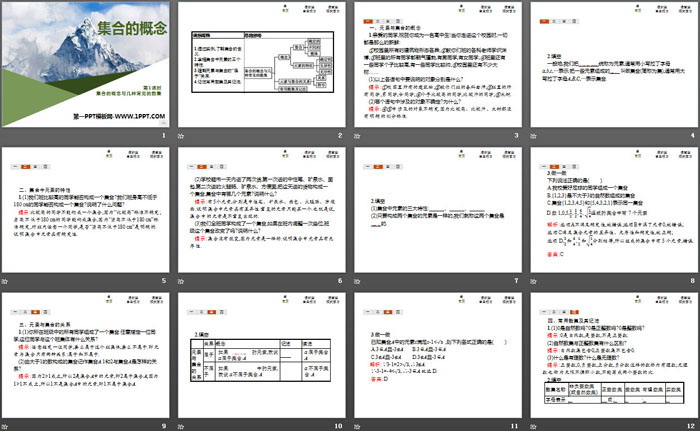
Task: Click the star icon beneath slide 11
Action: 359,426
